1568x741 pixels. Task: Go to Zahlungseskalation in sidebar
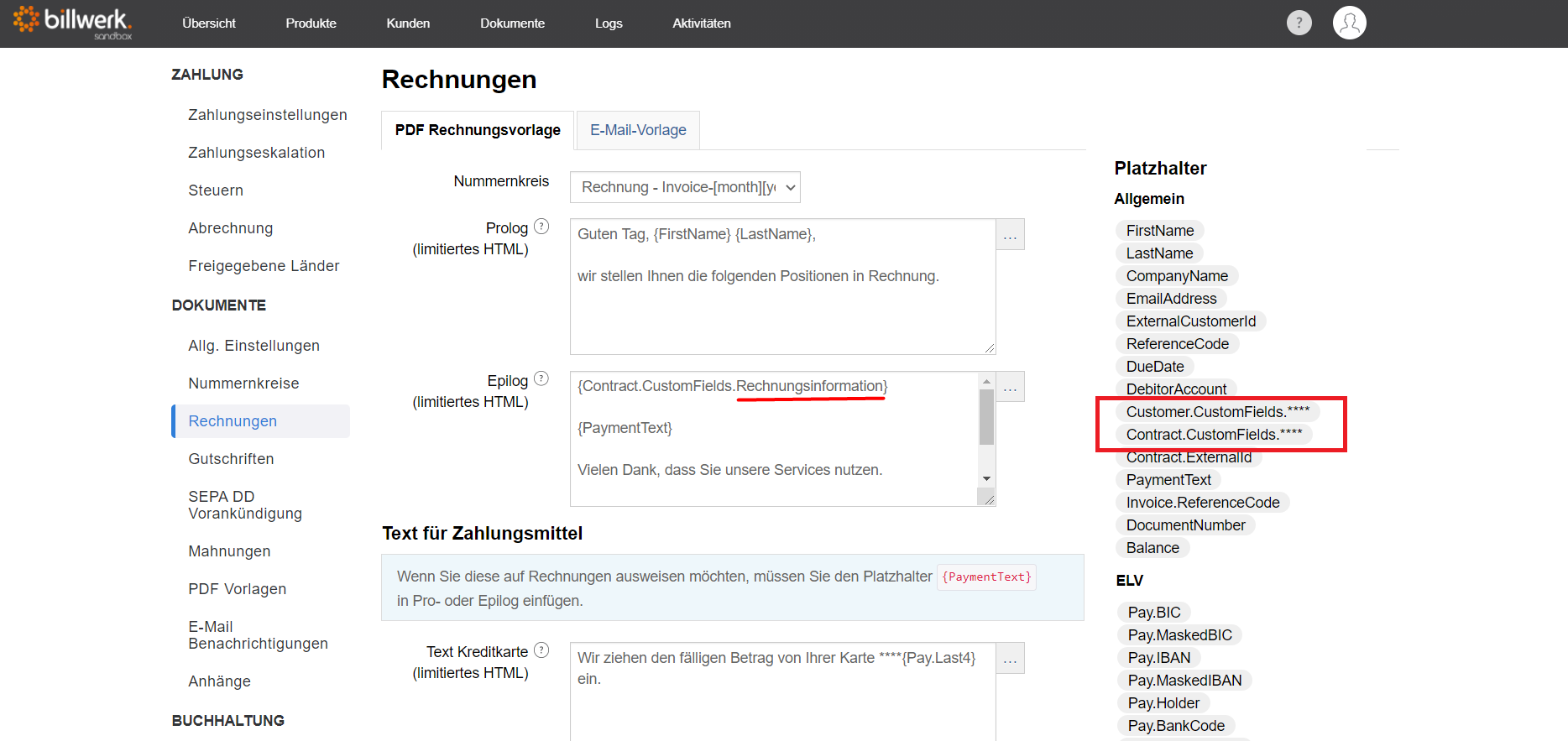click(x=257, y=153)
